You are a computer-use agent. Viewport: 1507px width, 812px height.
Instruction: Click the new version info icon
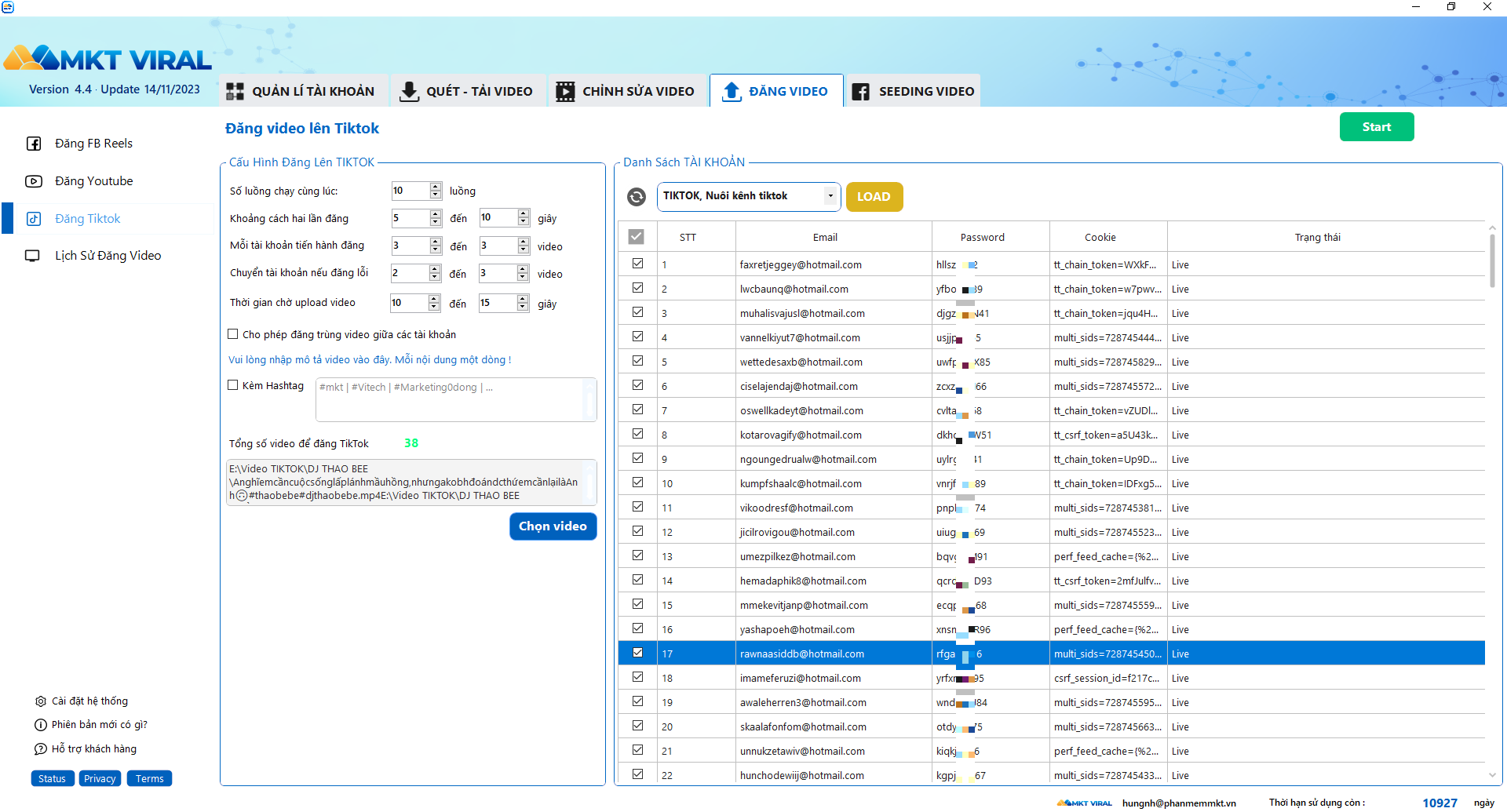41,725
